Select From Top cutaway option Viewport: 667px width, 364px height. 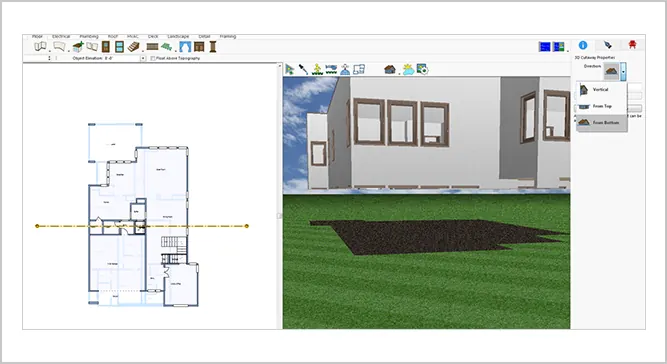click(601, 106)
